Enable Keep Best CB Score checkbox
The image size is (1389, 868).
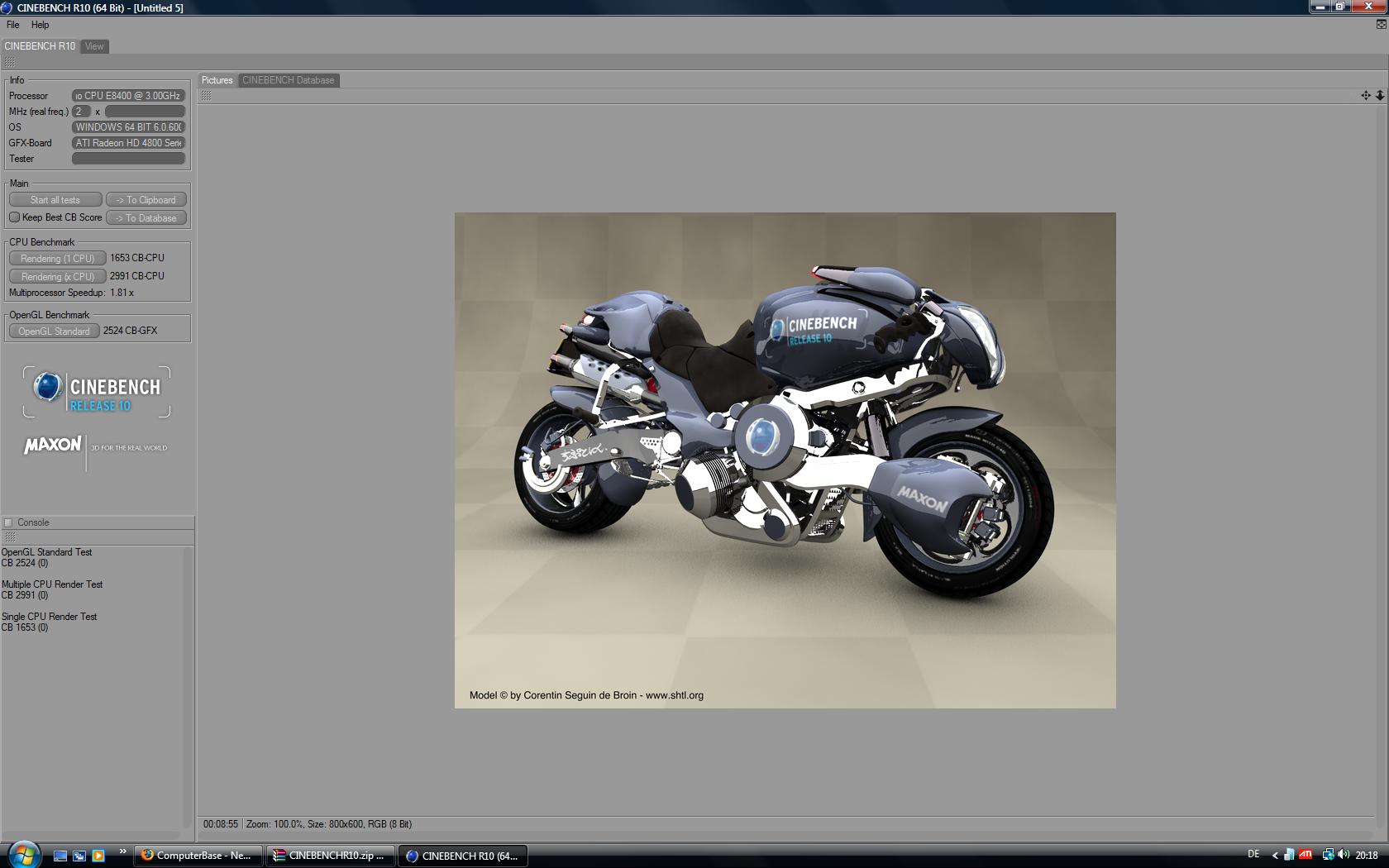(x=14, y=217)
